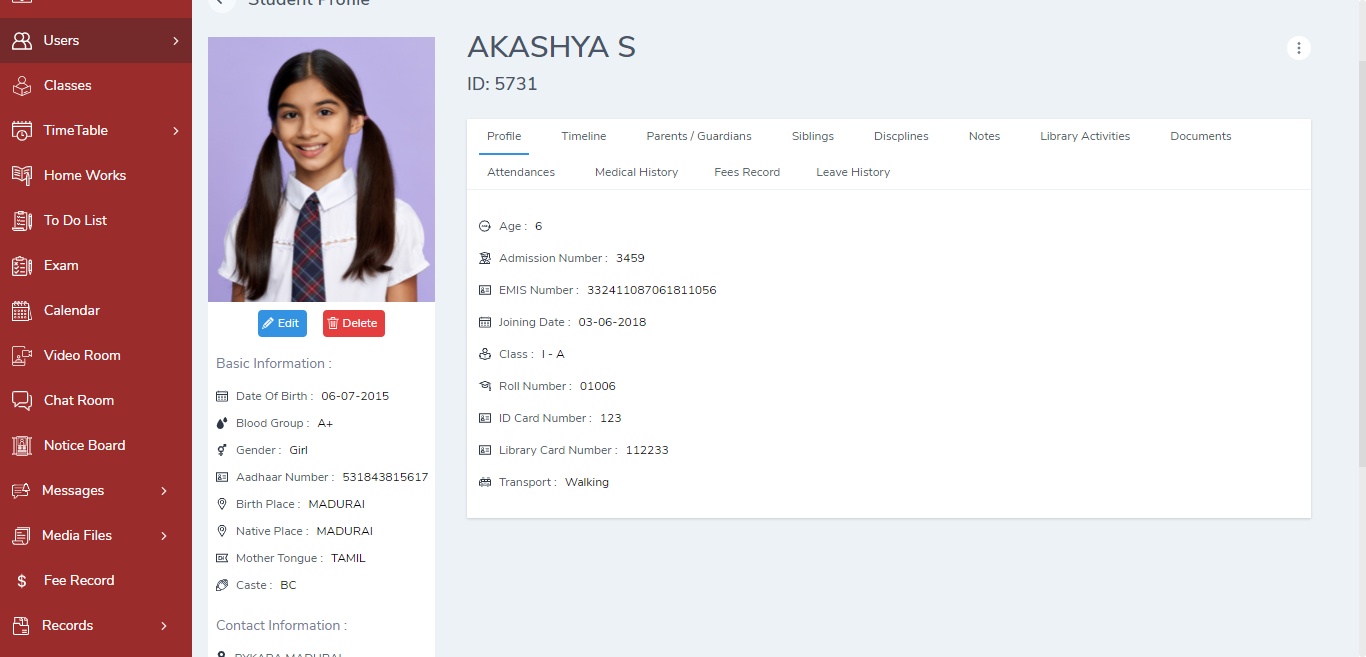The width and height of the screenshot is (1366, 657).
Task: Open the Video Room icon
Action: pos(22,356)
